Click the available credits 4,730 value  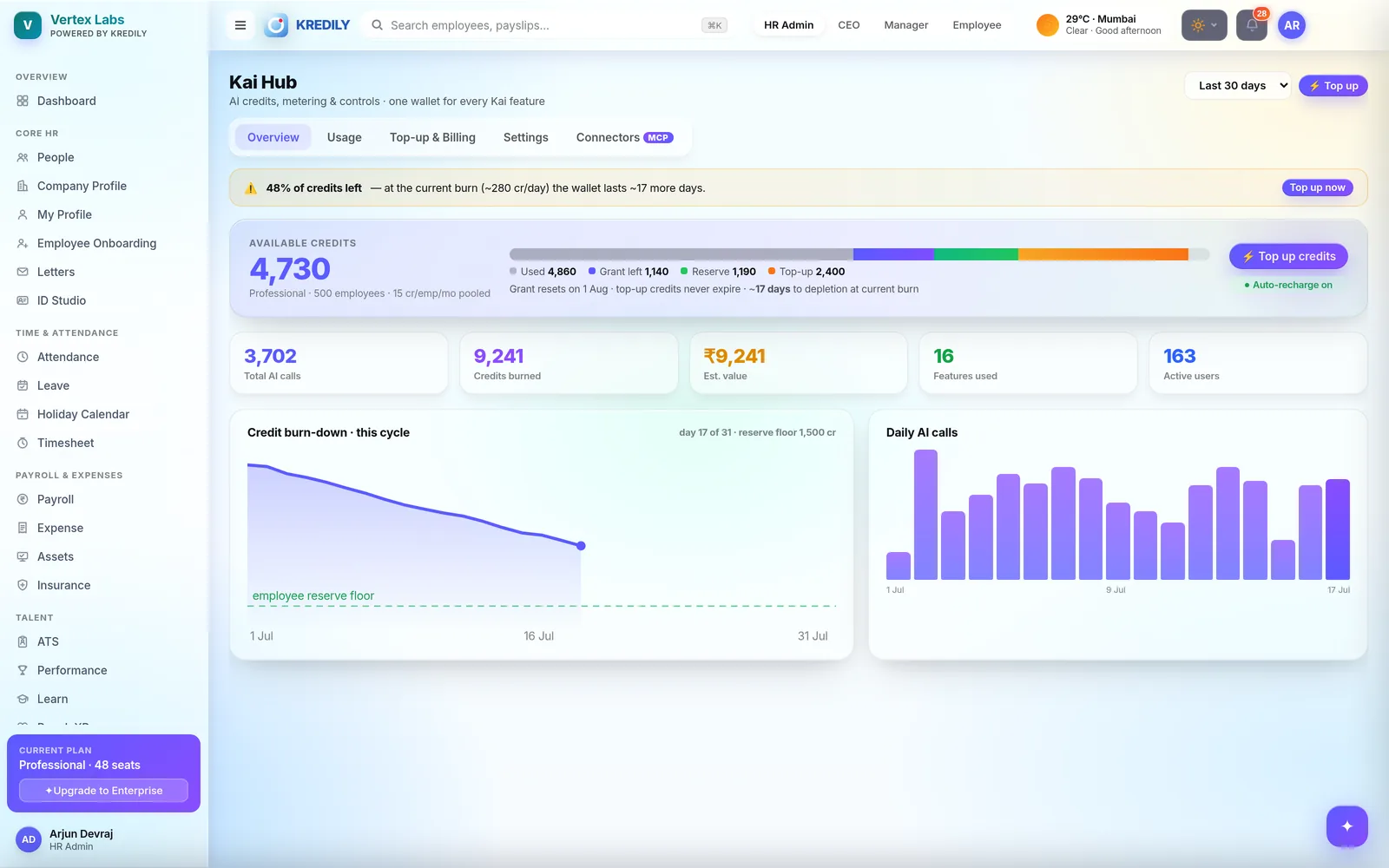[290, 269]
